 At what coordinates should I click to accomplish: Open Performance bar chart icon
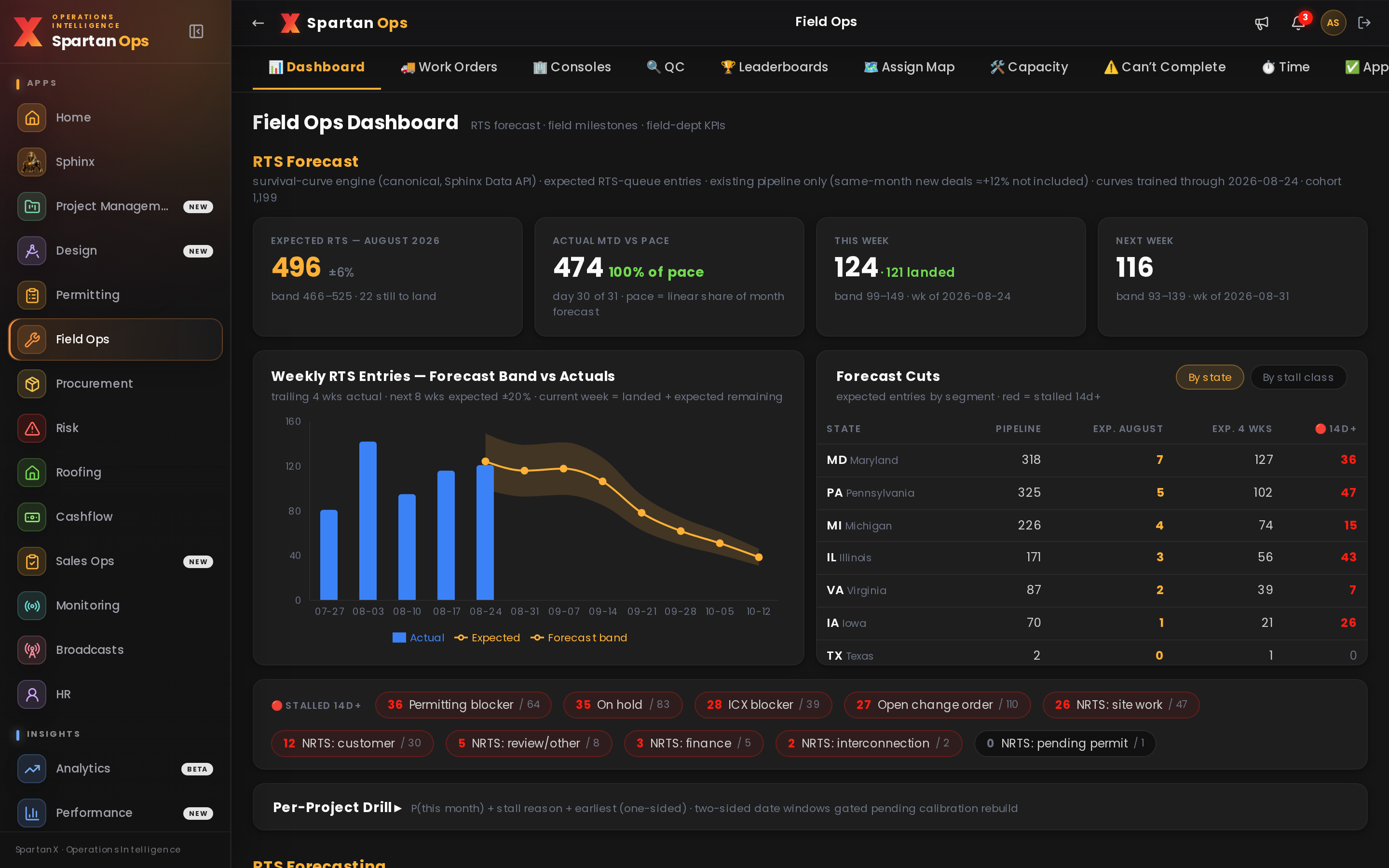32,813
